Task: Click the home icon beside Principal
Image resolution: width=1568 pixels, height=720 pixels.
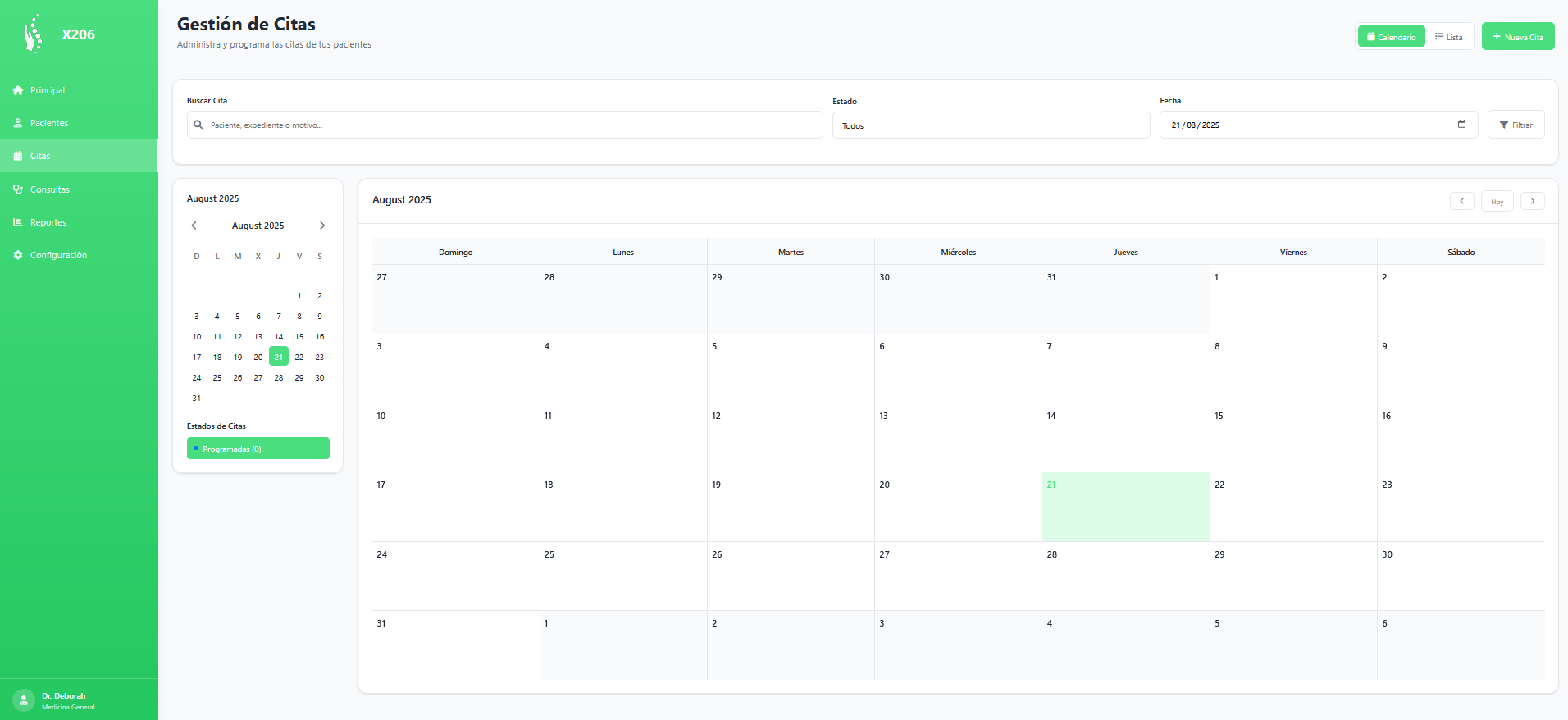Action: [x=18, y=90]
